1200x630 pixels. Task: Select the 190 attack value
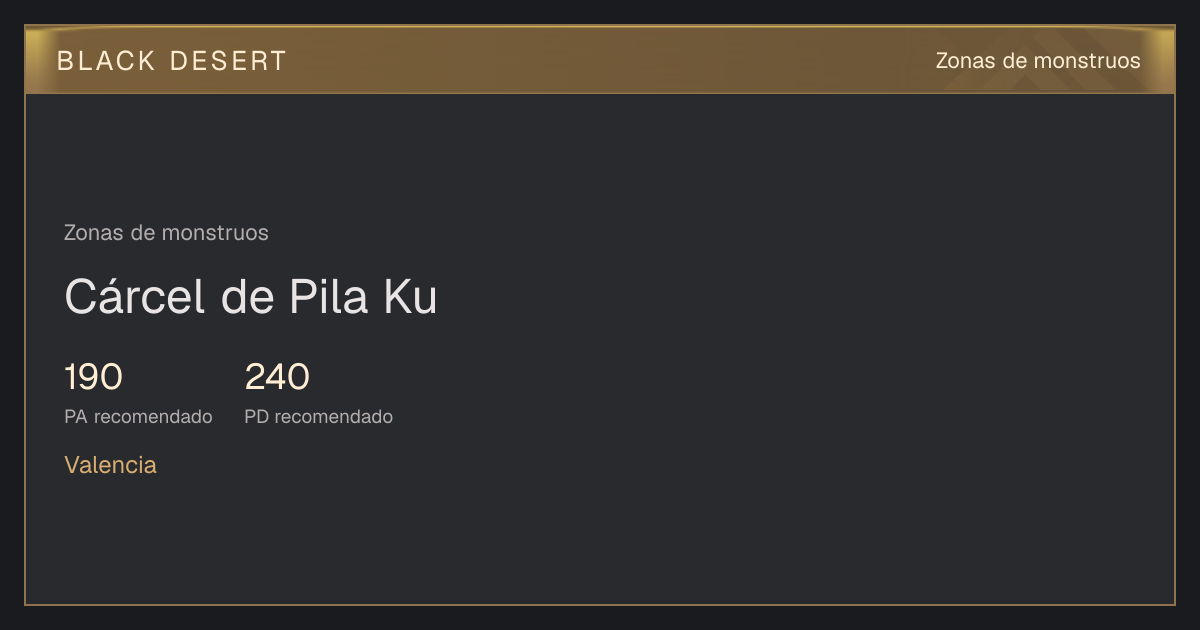(x=93, y=377)
